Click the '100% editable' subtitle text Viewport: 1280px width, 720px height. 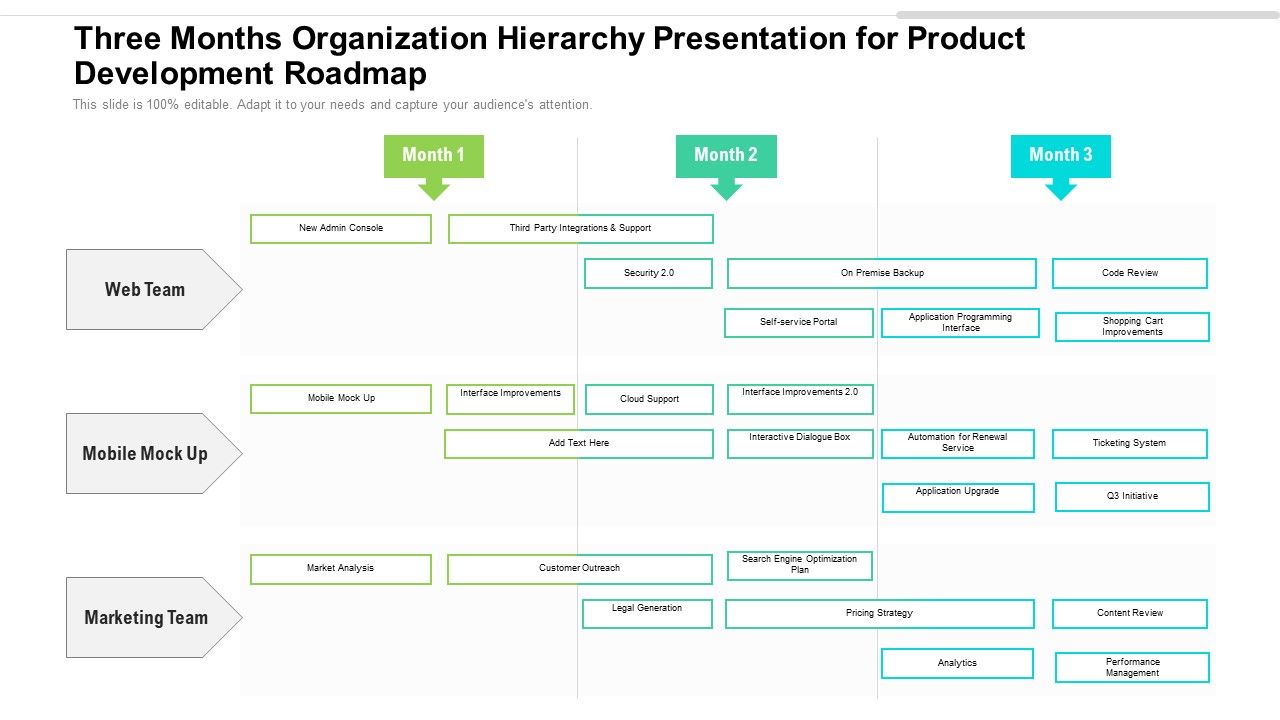(x=333, y=105)
